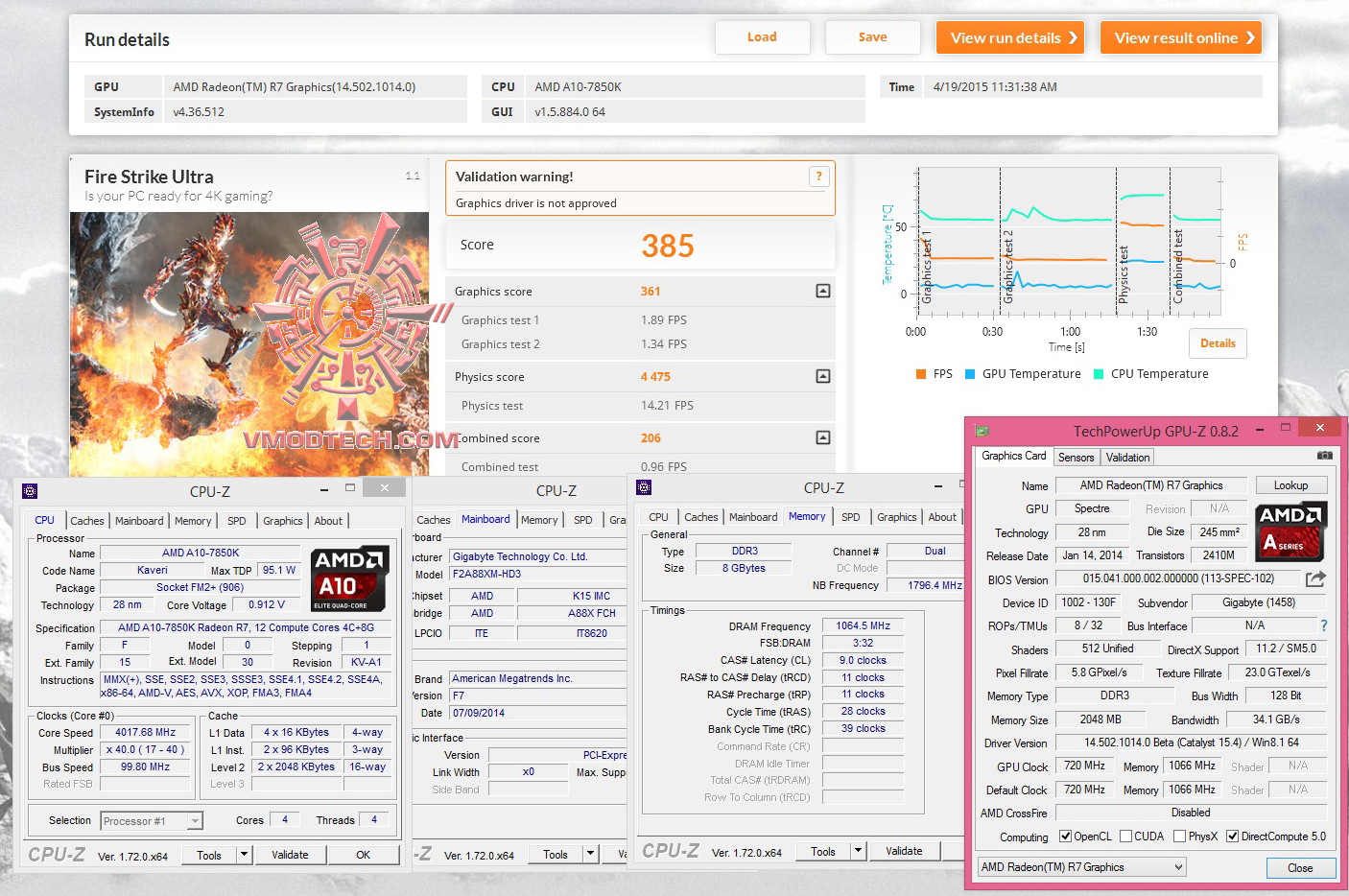Click the GPU-Z camera screenshot icon
The height and width of the screenshot is (896, 1349).
point(1324,456)
